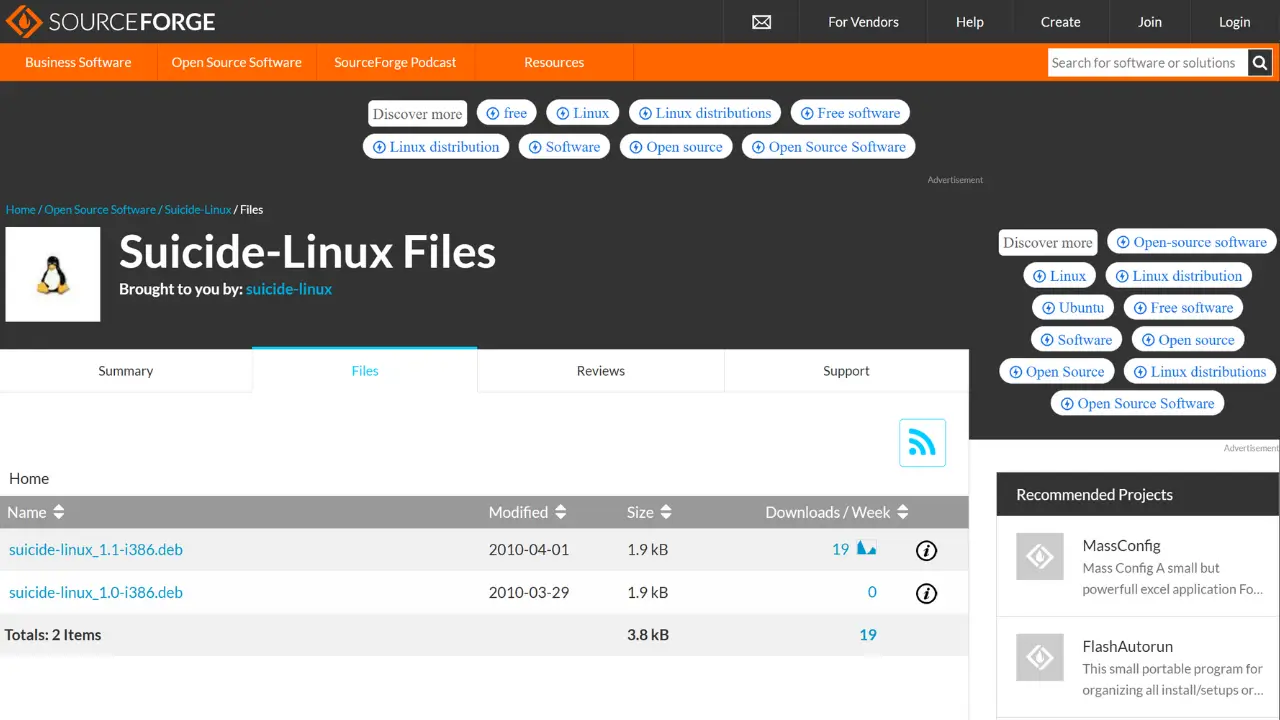Open the suicide-linux author profile link
The height and width of the screenshot is (720, 1280).
[x=289, y=289]
